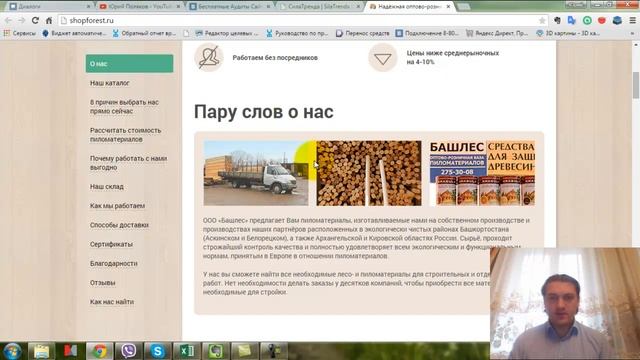
Task: Open 'Отзывы' sidebar link
Action: 102,282
